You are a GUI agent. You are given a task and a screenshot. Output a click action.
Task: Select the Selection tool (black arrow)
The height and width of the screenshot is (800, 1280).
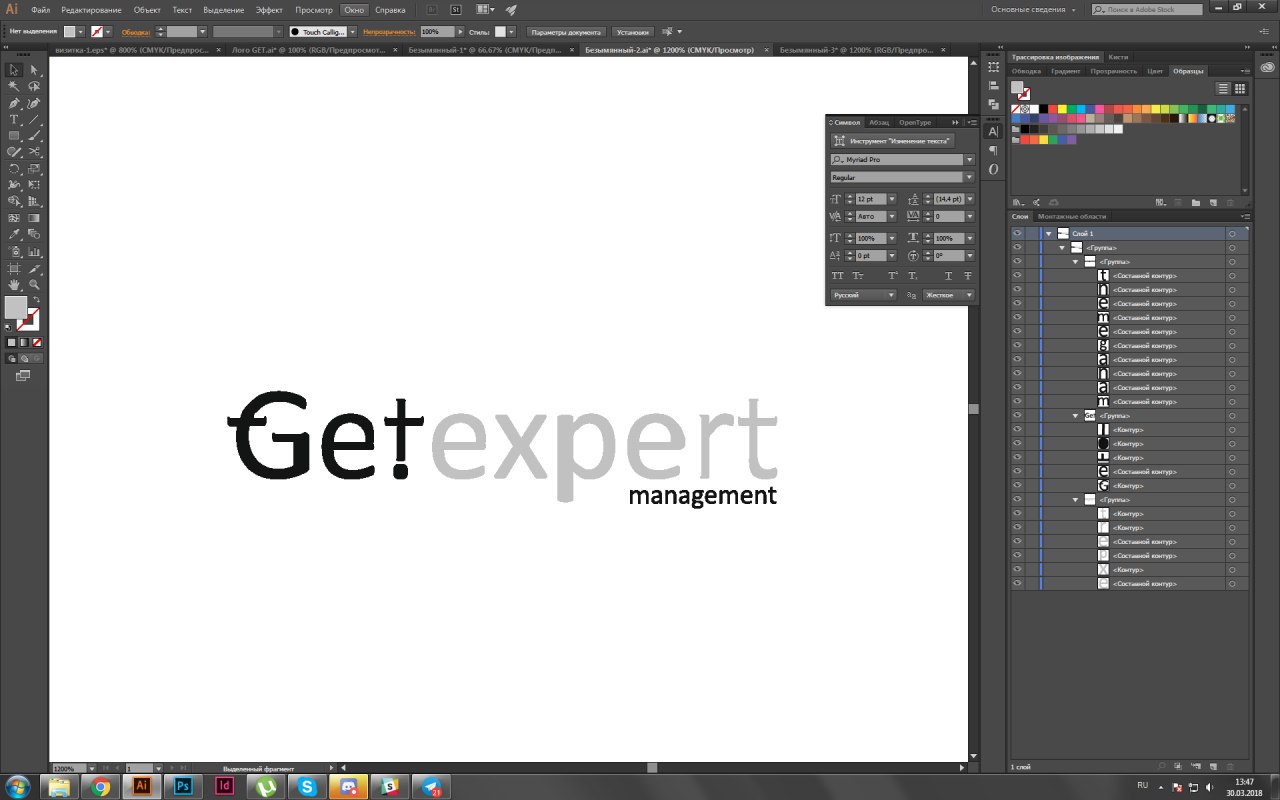point(14,70)
